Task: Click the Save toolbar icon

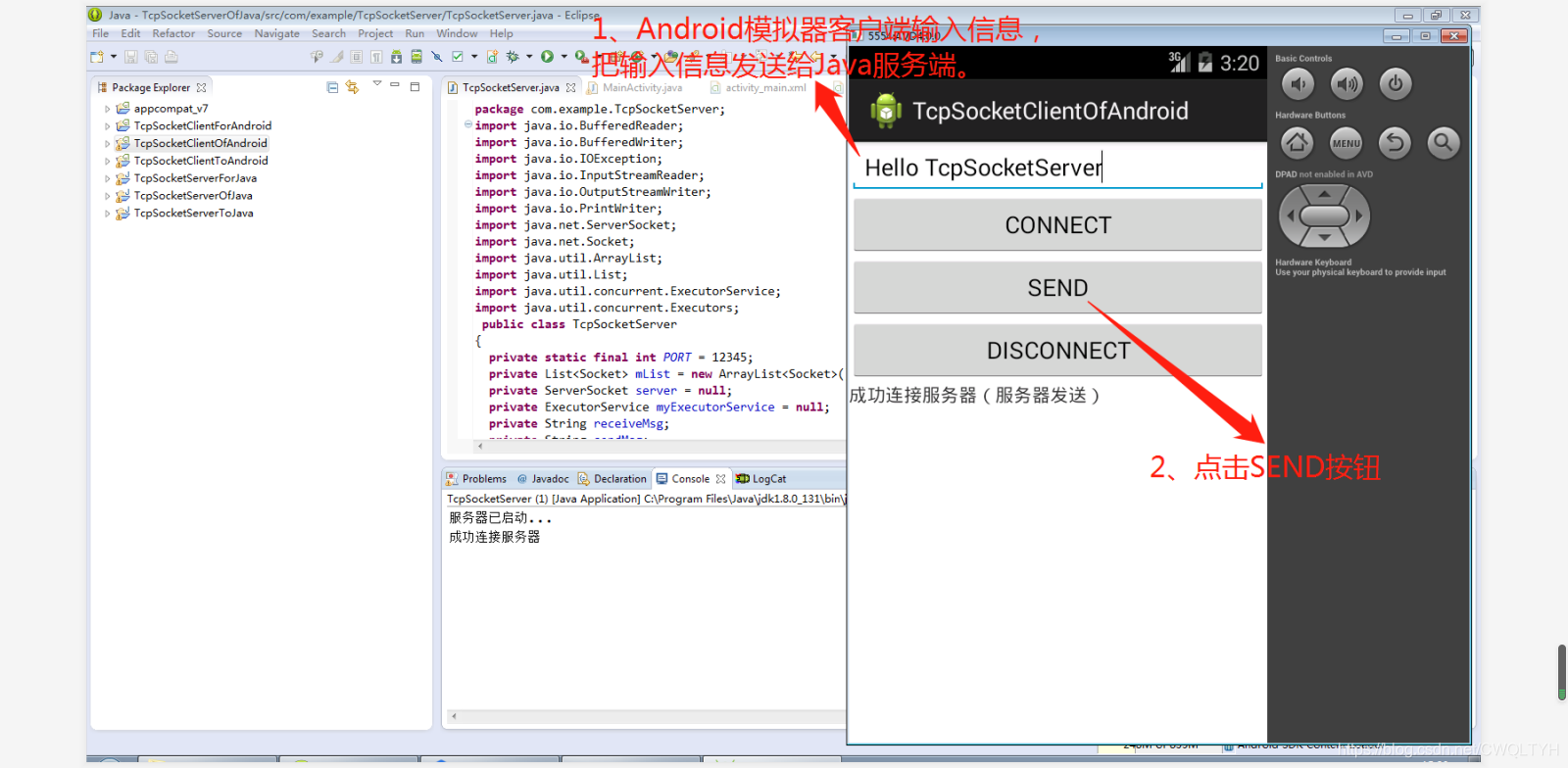Action: [x=131, y=57]
